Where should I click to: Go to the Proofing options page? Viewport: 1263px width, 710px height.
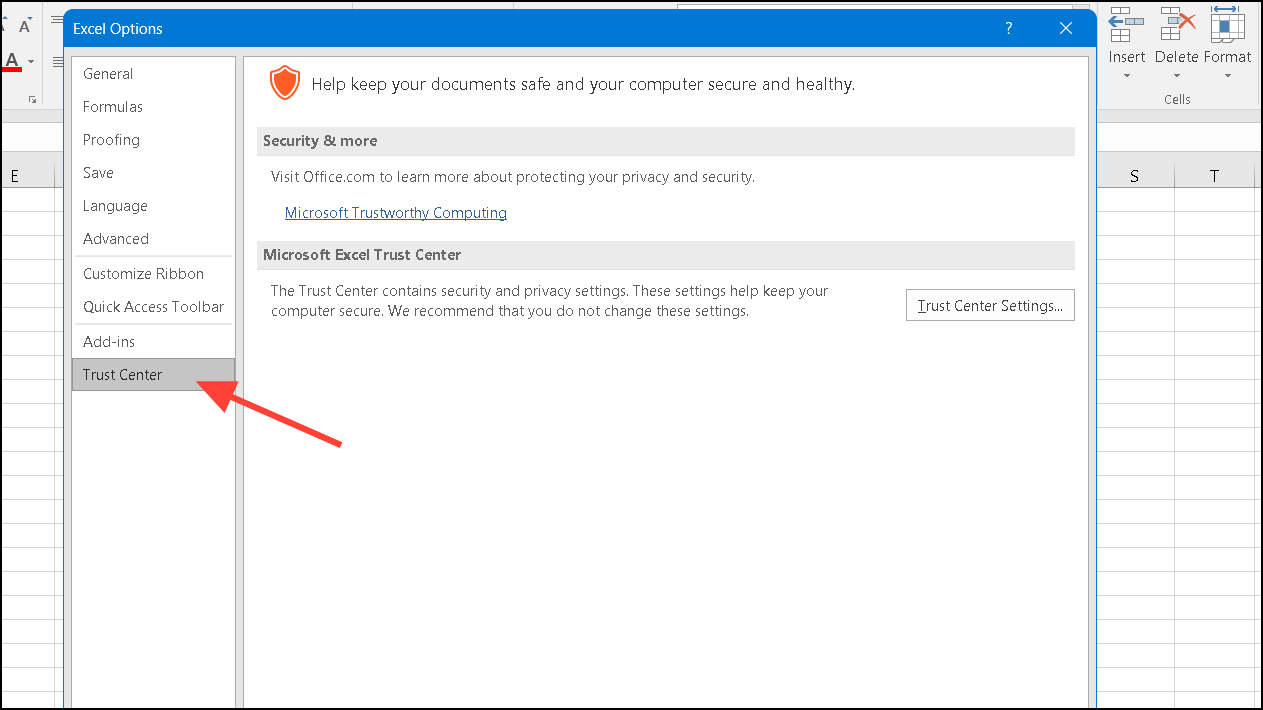click(x=111, y=140)
